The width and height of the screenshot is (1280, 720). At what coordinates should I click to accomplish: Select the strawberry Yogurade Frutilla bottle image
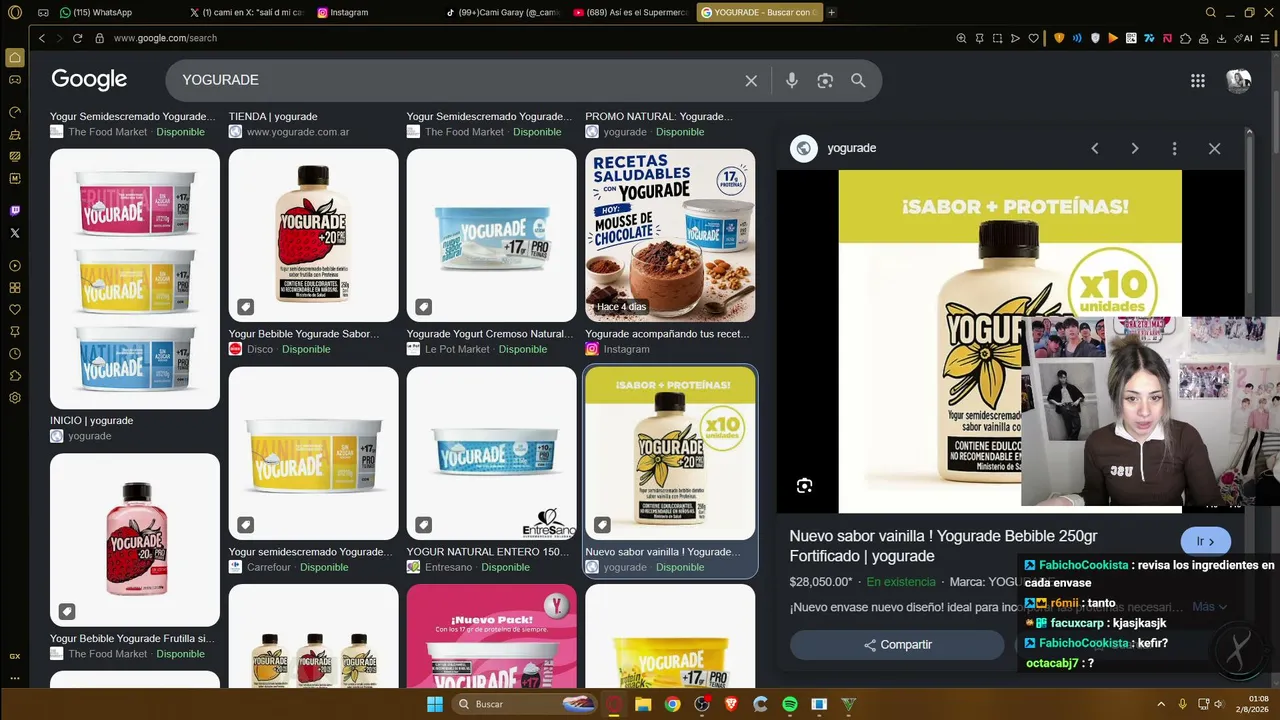[x=135, y=540]
